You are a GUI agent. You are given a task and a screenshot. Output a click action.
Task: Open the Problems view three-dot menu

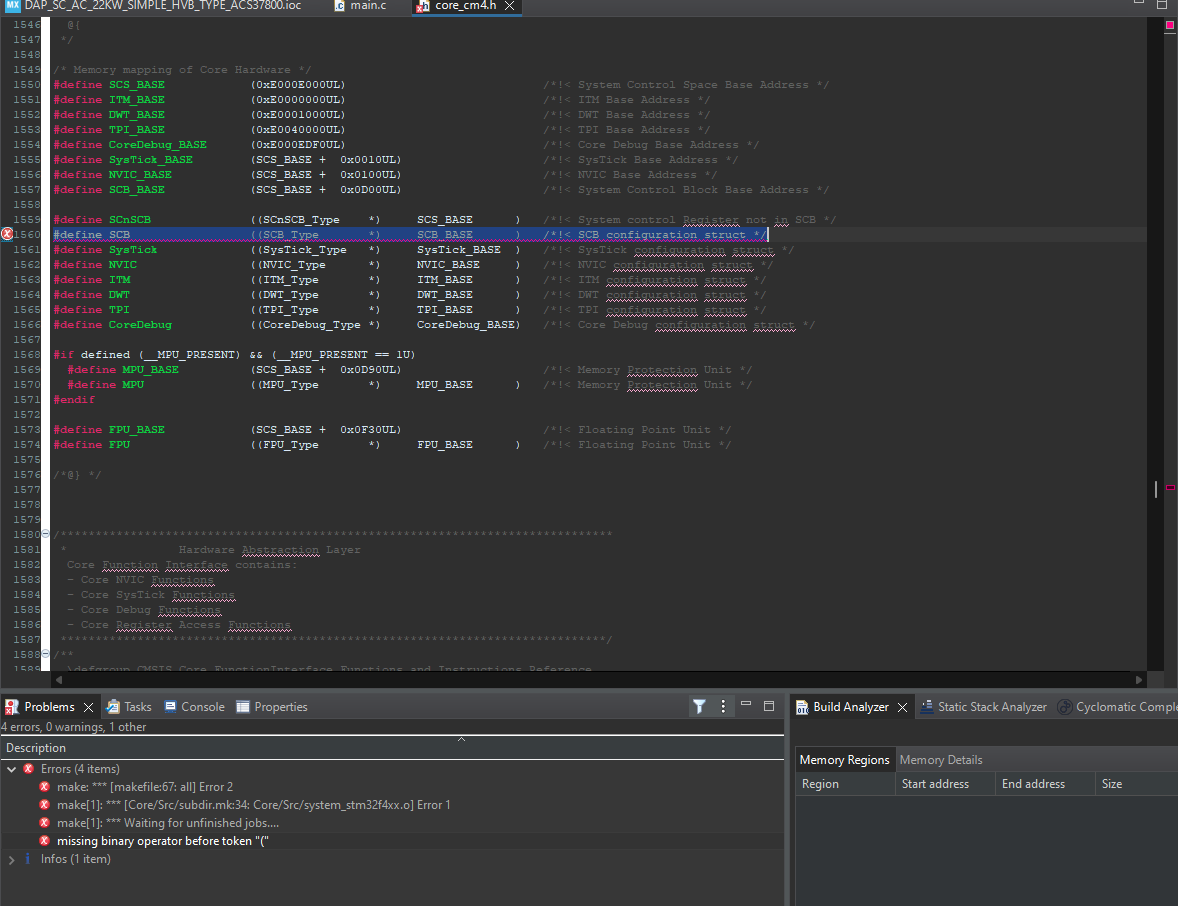coord(723,707)
